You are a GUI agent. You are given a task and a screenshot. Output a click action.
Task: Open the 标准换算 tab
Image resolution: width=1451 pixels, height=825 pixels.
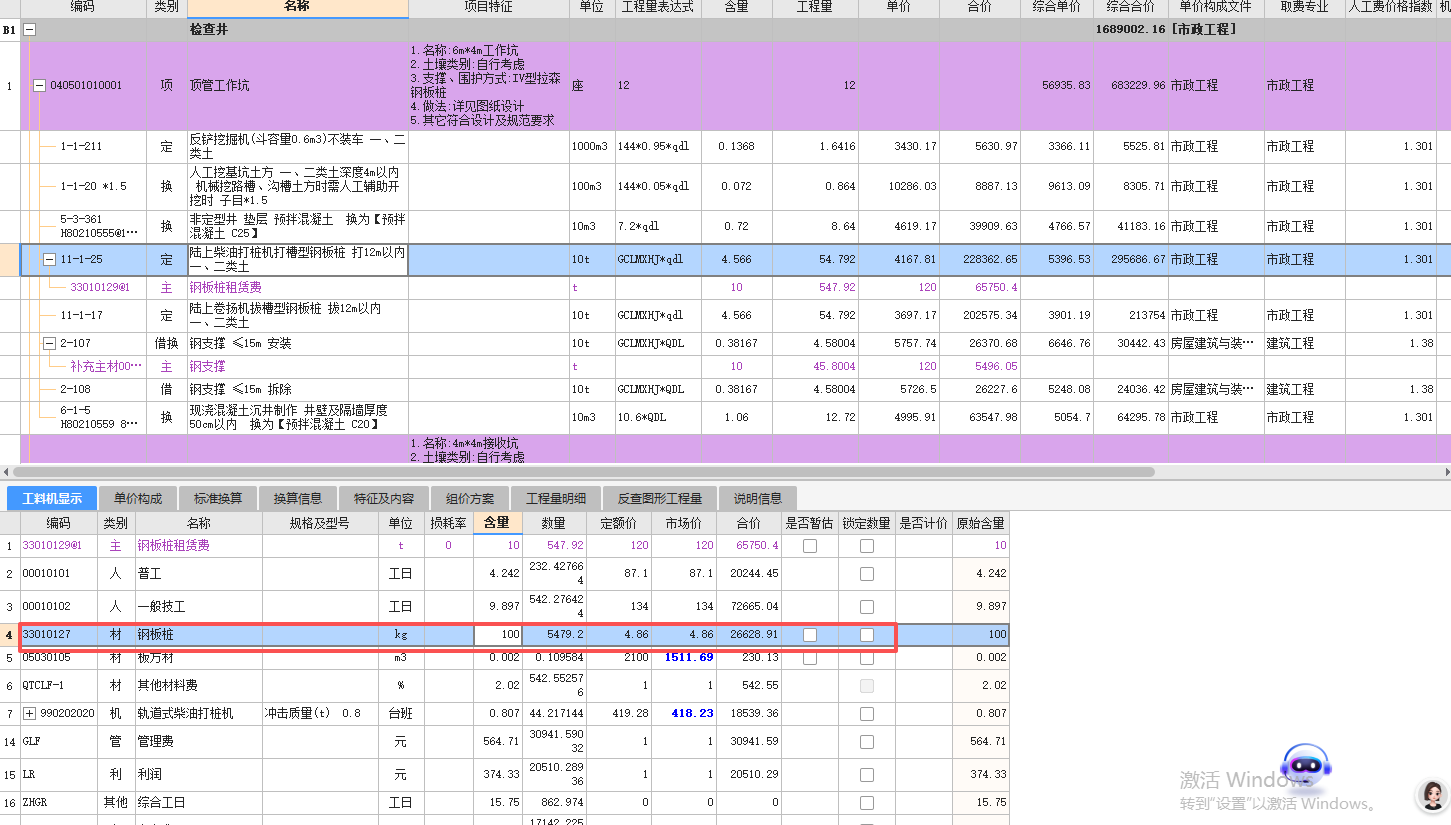coord(218,498)
